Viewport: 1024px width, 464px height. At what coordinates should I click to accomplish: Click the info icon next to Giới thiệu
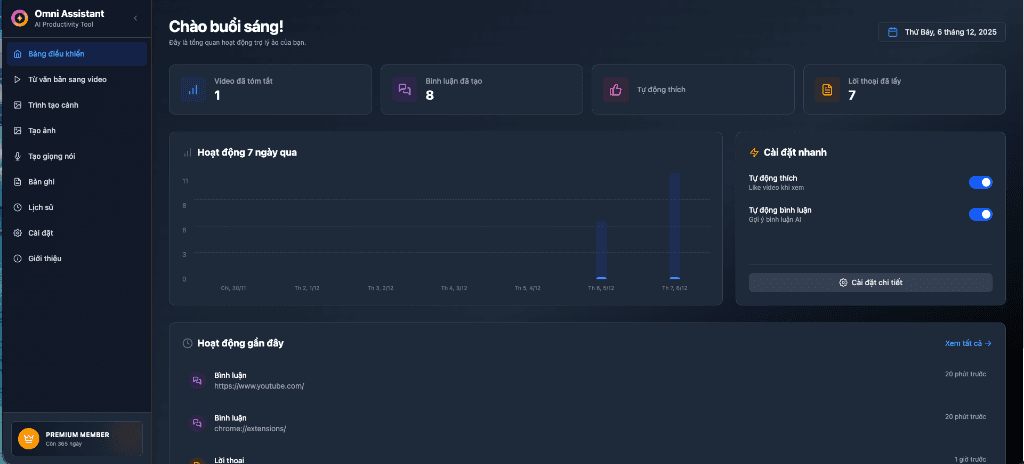point(18,258)
